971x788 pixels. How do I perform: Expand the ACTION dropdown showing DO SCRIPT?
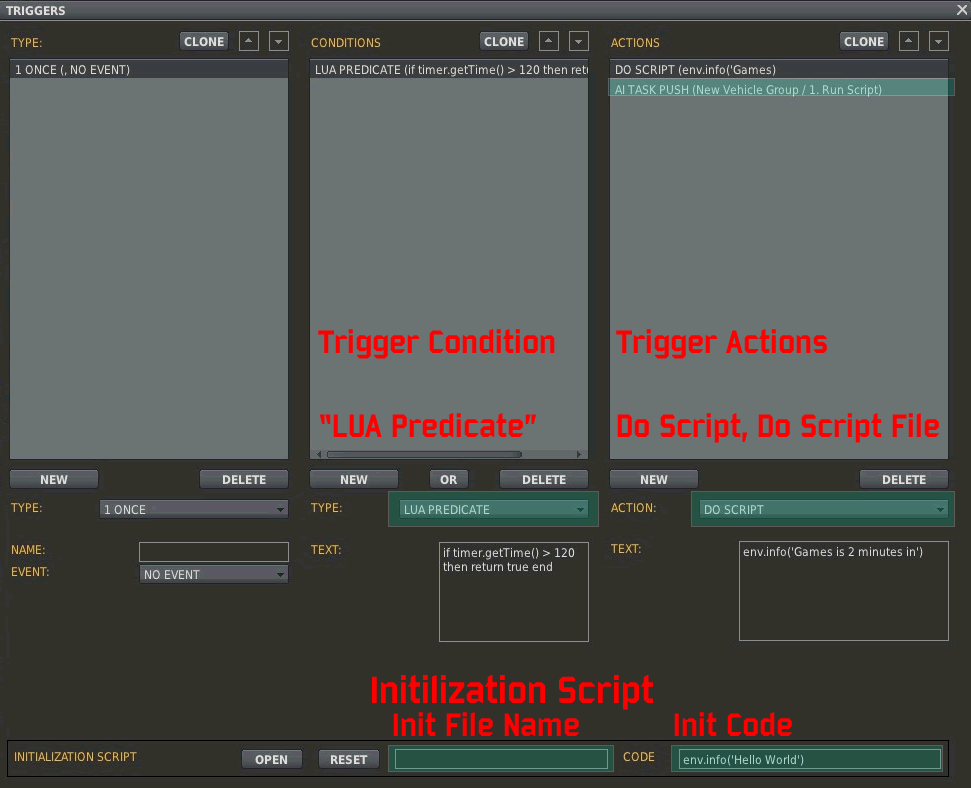point(823,509)
